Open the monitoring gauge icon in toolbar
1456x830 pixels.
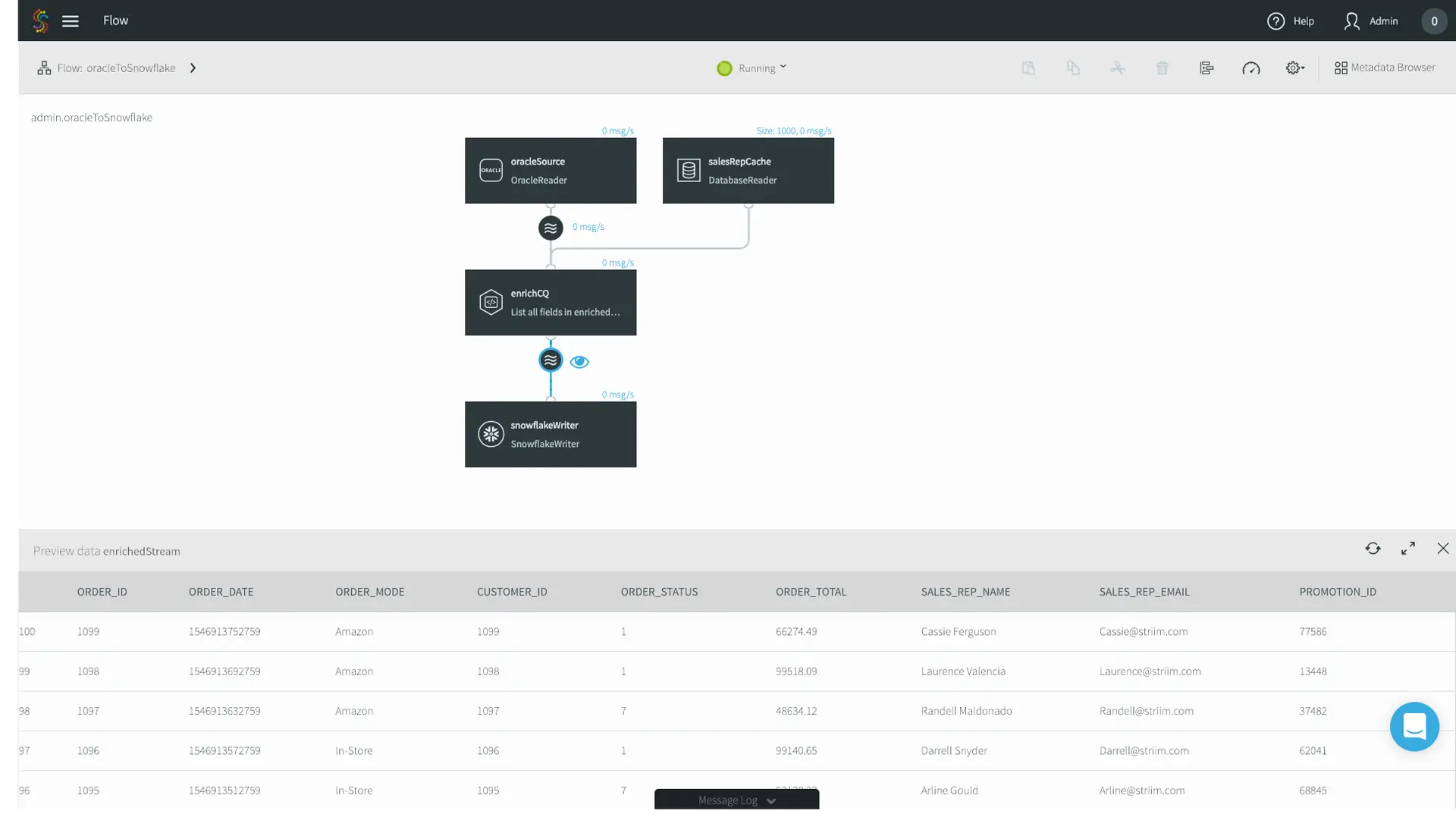[x=1250, y=68]
